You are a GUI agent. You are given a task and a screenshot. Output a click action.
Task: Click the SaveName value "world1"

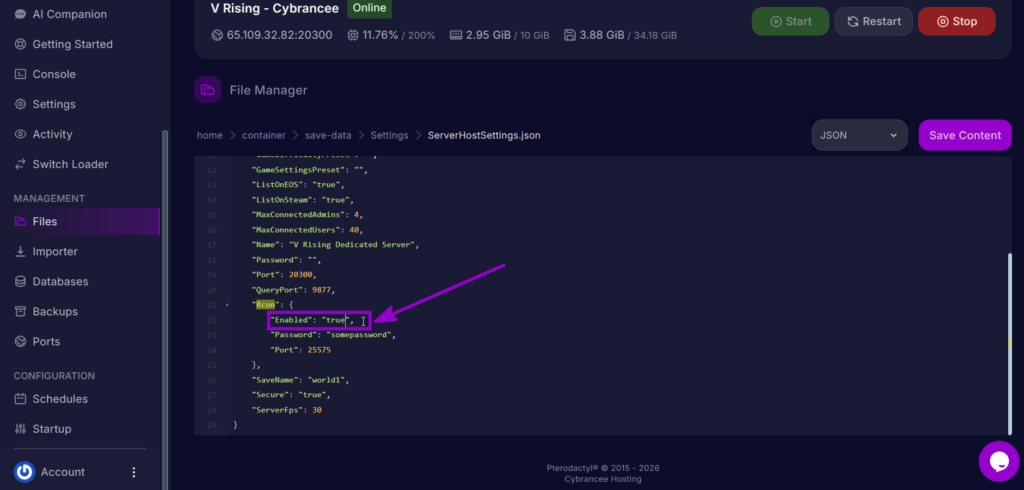(324, 380)
